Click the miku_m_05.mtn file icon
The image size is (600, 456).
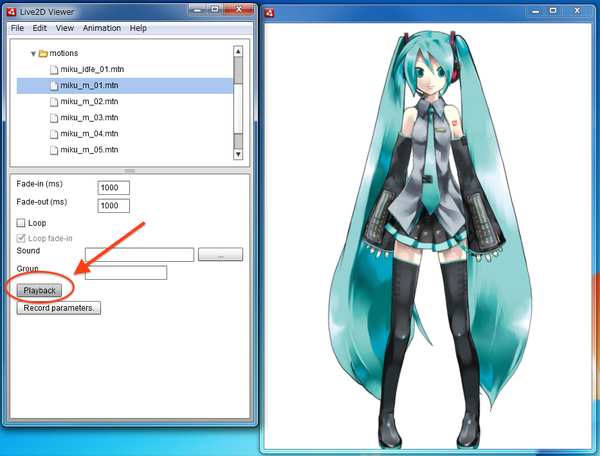(54, 150)
